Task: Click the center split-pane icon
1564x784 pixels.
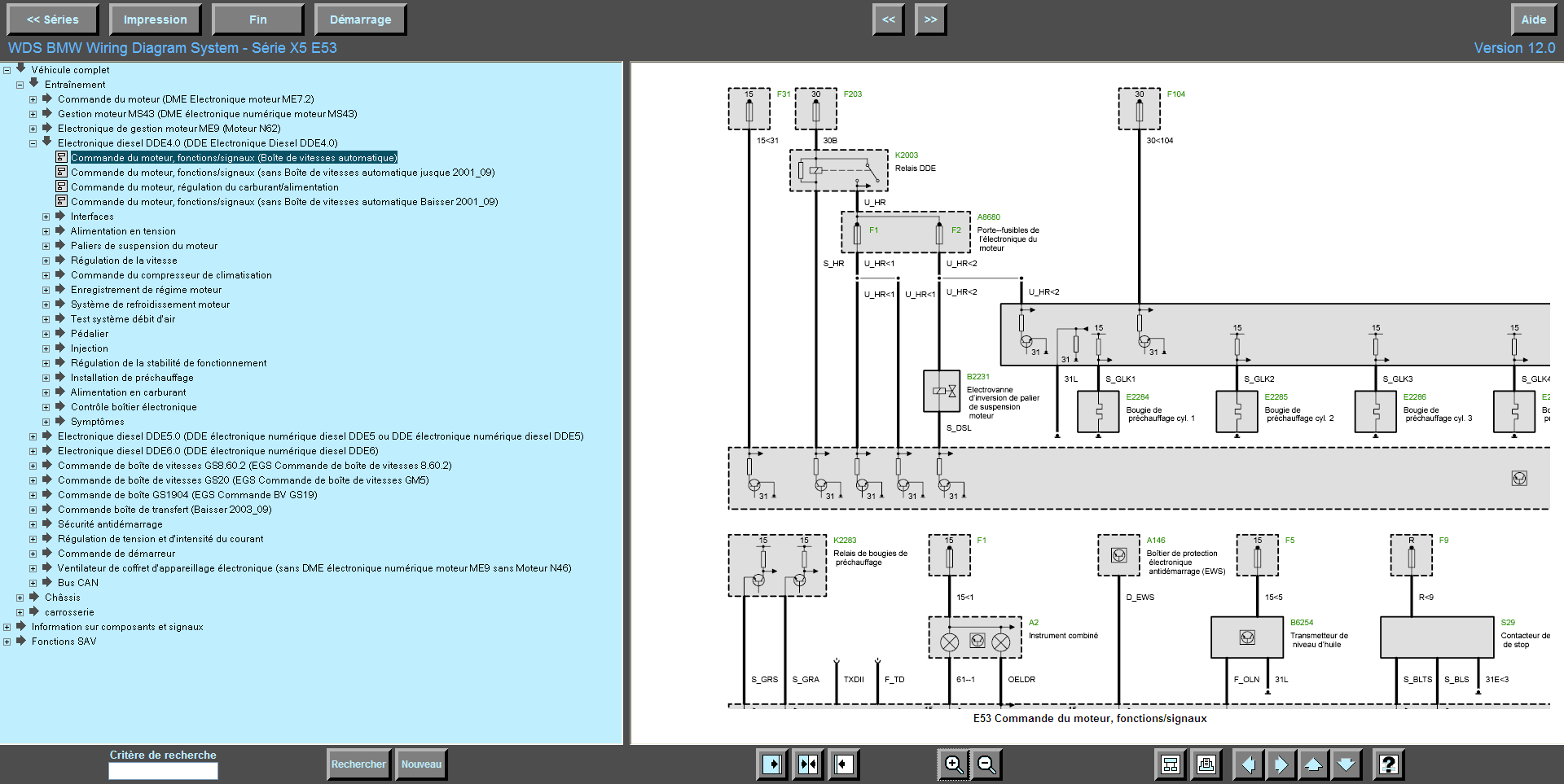Action: click(x=808, y=764)
